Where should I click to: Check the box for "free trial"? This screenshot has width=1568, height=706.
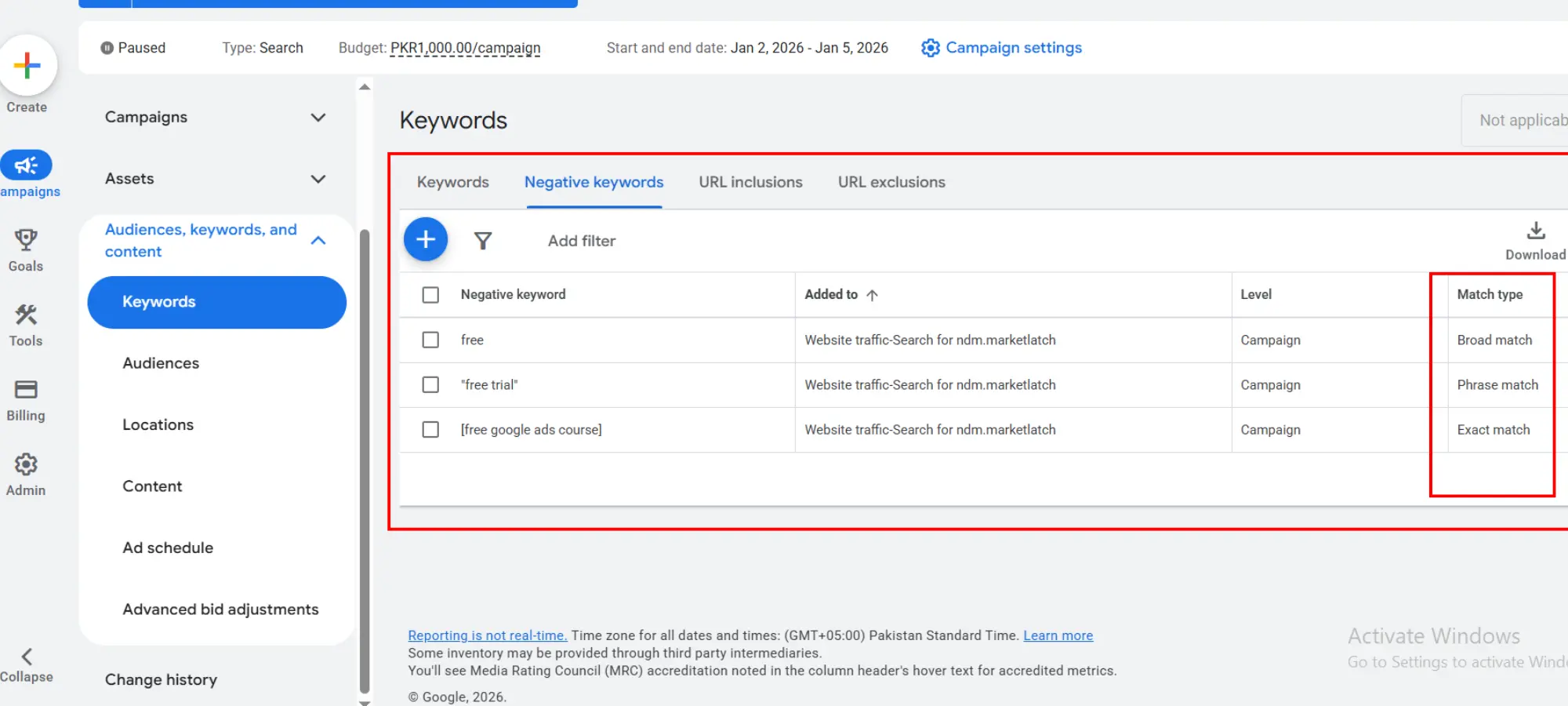[x=430, y=384]
